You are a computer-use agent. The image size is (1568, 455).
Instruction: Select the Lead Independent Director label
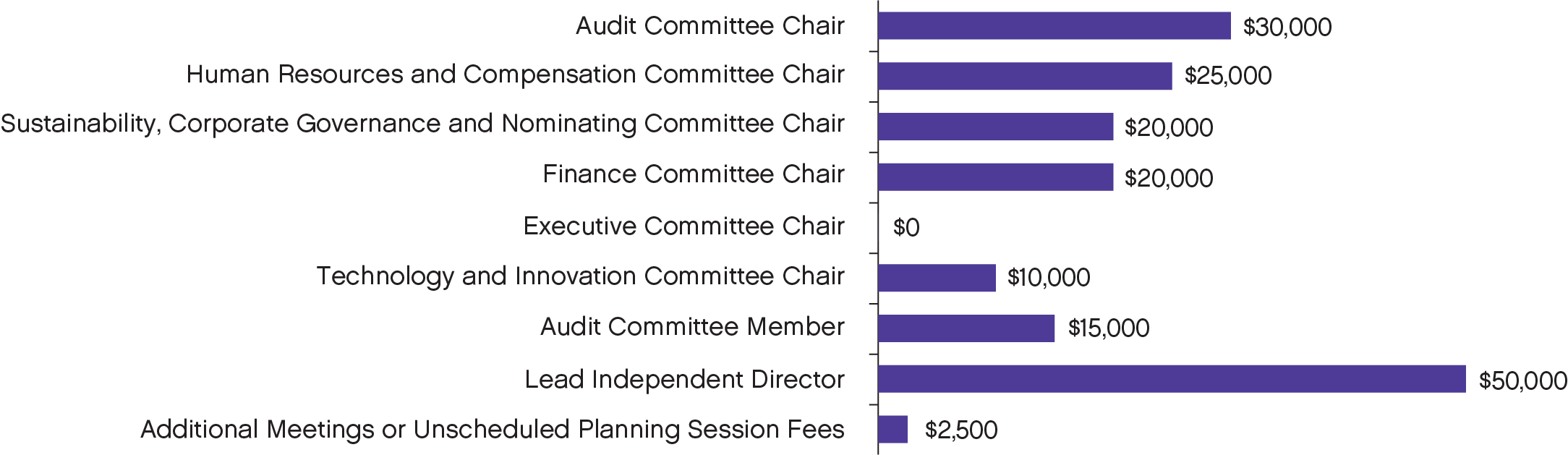[x=684, y=379]
